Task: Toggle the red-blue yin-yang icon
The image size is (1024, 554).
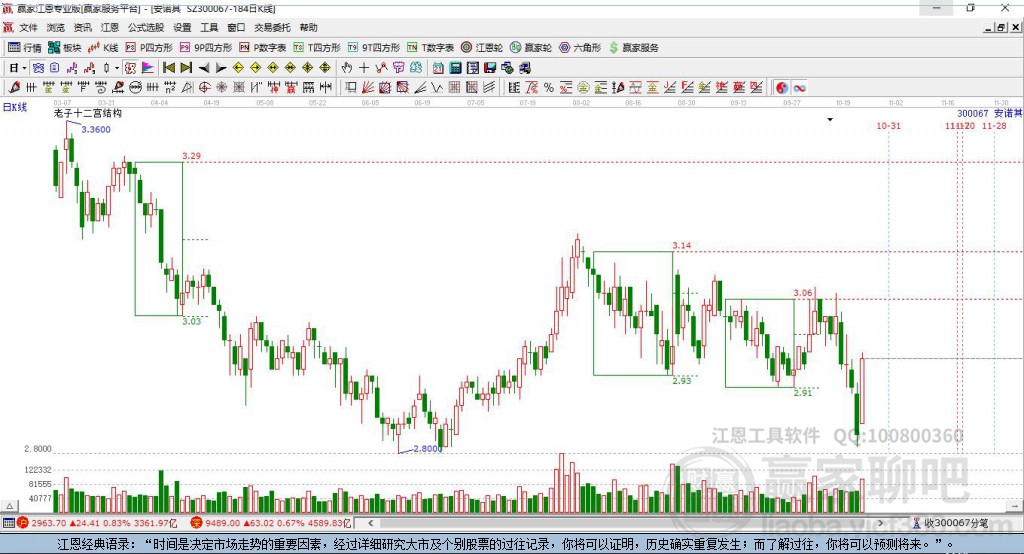Action: (782, 88)
